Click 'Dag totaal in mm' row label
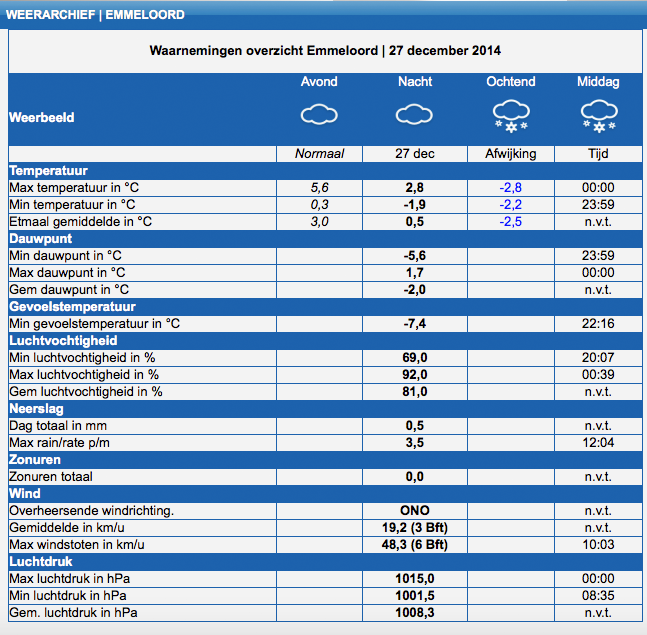This screenshot has width=647, height=635. 58,426
